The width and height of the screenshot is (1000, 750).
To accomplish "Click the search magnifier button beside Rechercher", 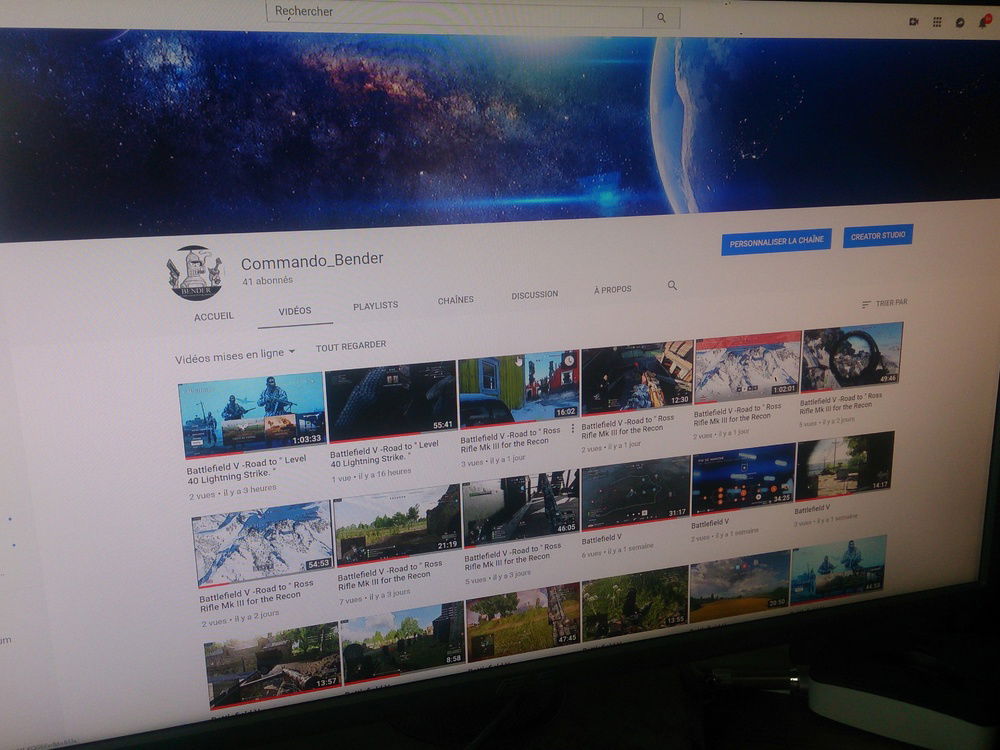I will pos(661,17).
